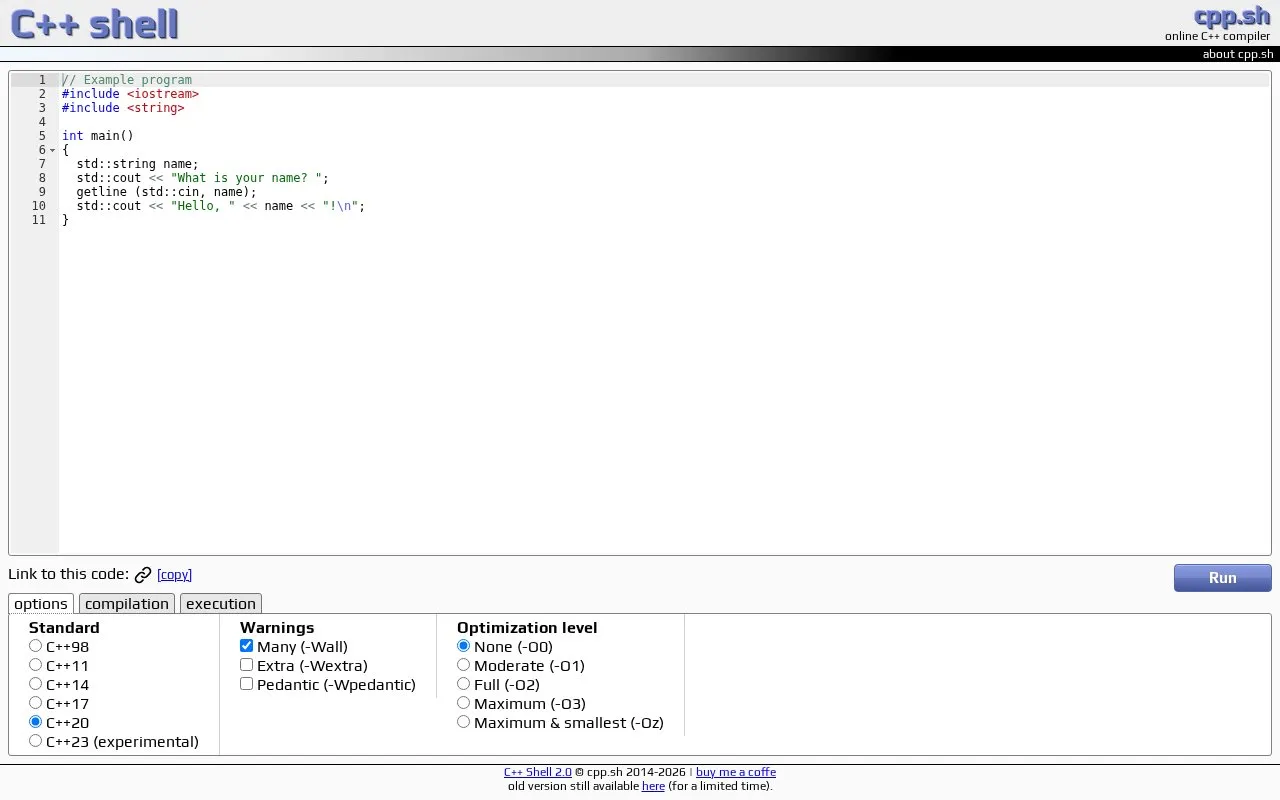Select None (-O0) optimization level
The image size is (1280, 800).
tap(464, 646)
